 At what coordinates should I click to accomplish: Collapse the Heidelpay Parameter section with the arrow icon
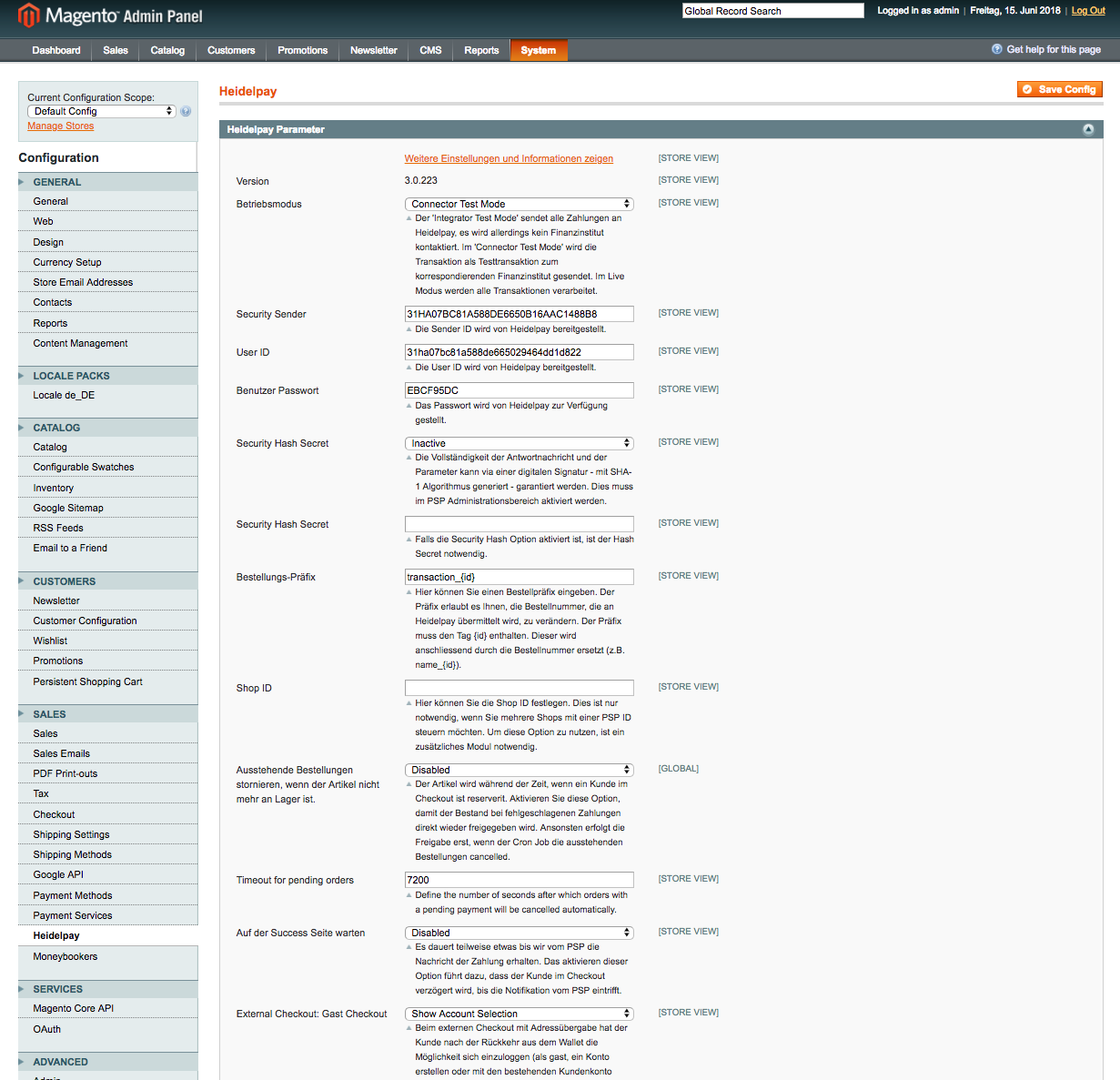coord(1088,129)
